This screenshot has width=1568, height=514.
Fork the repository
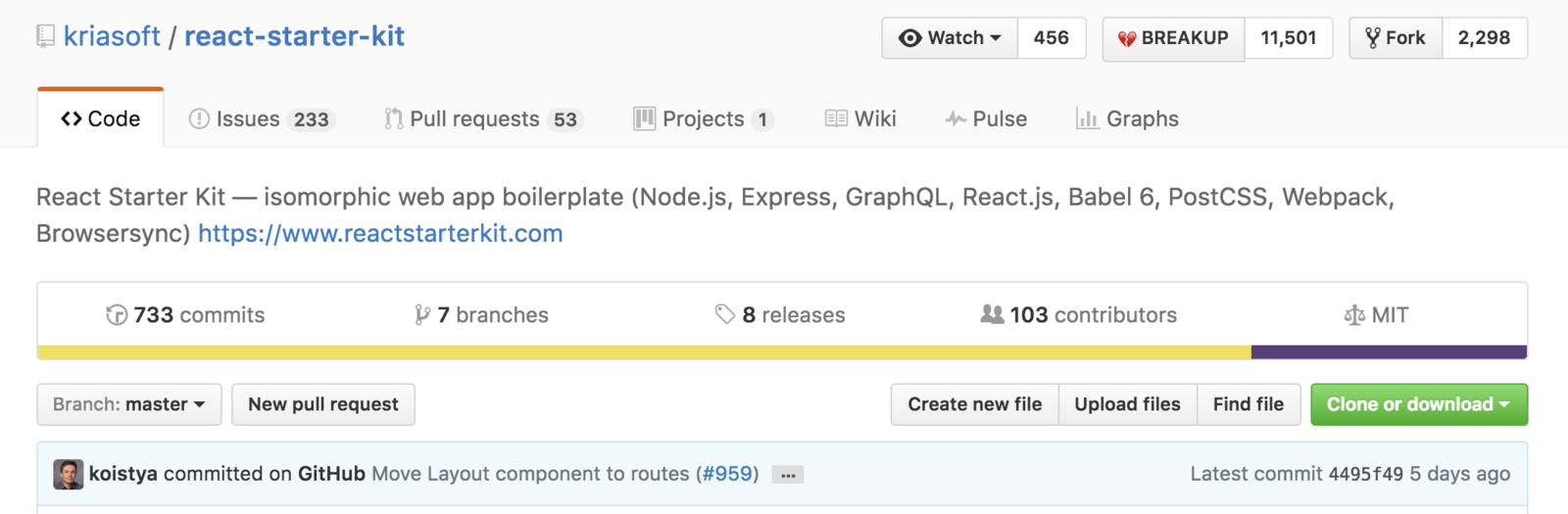(1396, 38)
